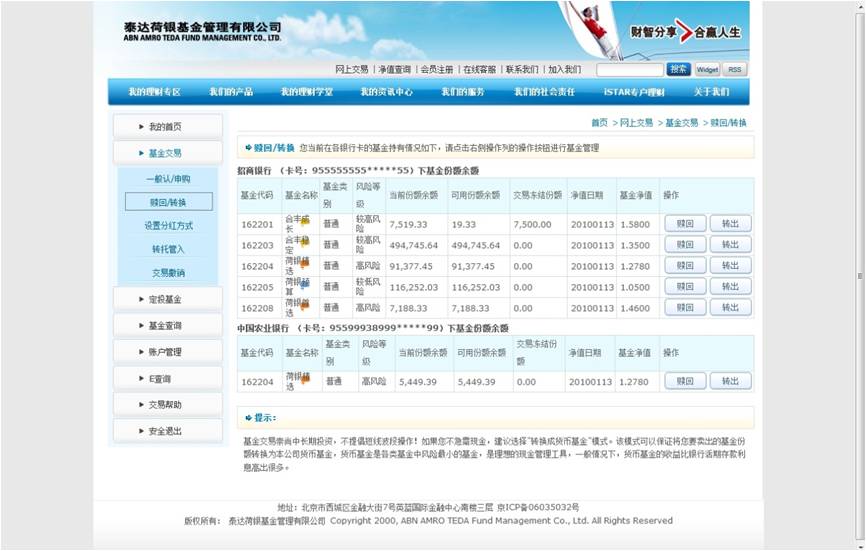Expand the 交易帮助 sidebar section
The height and width of the screenshot is (551, 866).
[168, 405]
